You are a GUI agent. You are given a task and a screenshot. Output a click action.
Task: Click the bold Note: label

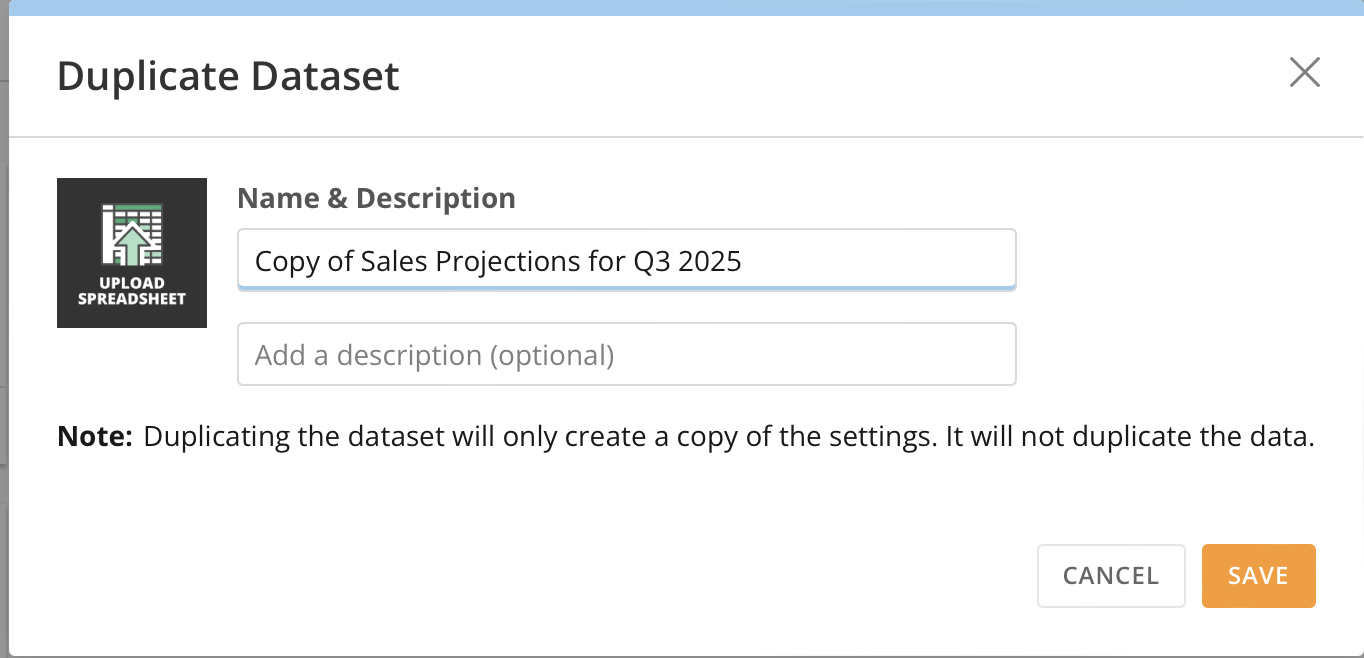[x=95, y=437]
